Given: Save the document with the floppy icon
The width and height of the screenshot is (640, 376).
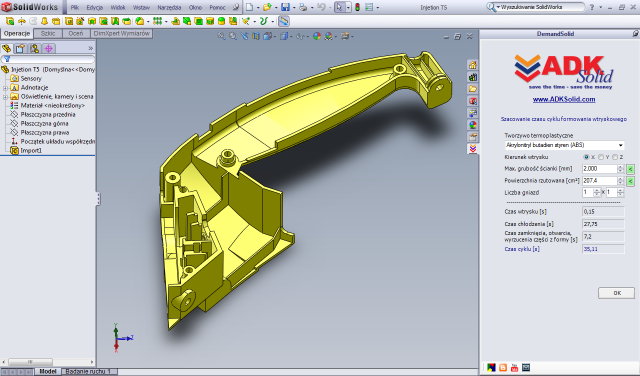Looking at the screenshot, I should tap(285, 7).
